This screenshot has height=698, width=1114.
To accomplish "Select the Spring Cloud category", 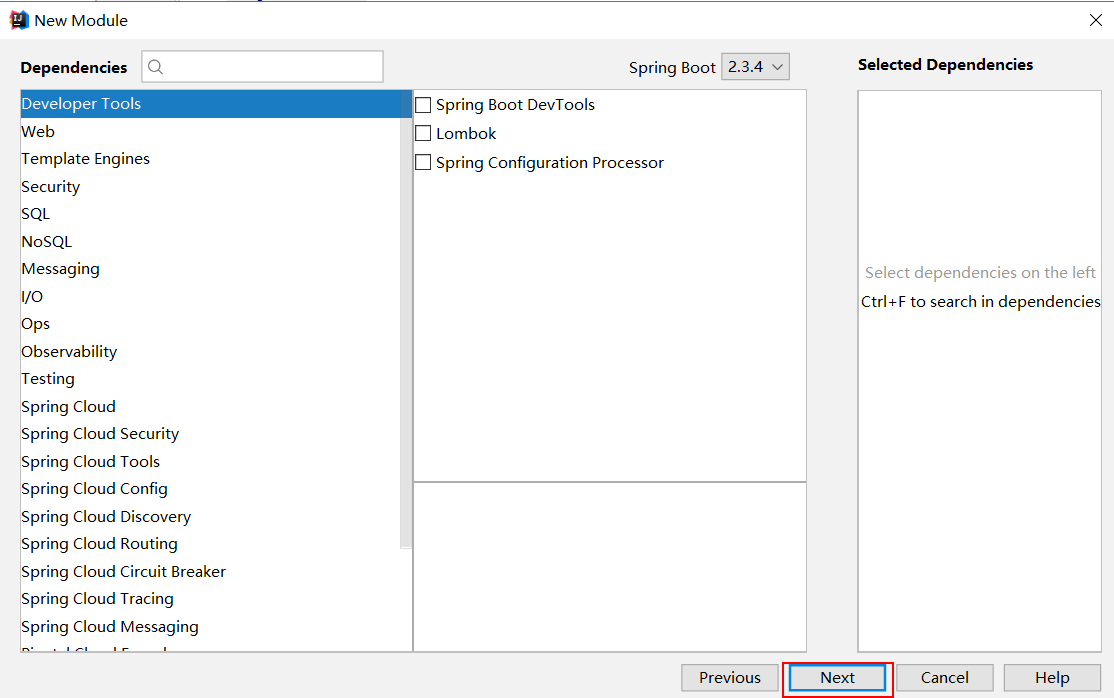I will tap(212, 407).
